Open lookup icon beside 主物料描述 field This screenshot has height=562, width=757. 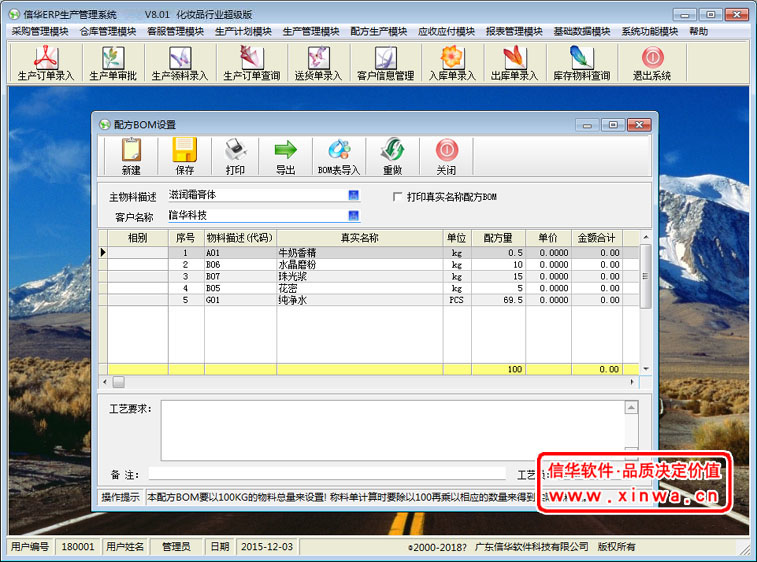pos(353,195)
